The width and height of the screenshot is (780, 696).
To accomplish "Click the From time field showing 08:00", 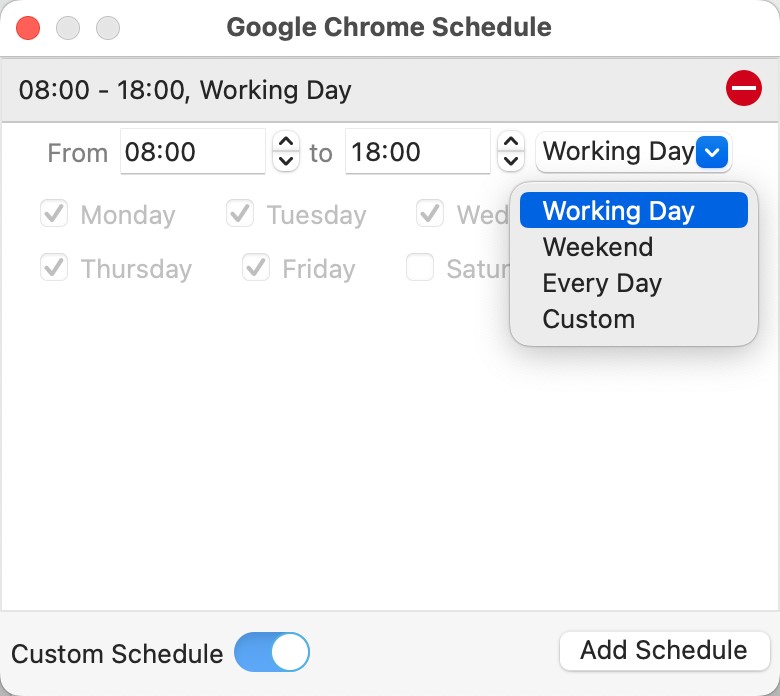I will tap(192, 153).
